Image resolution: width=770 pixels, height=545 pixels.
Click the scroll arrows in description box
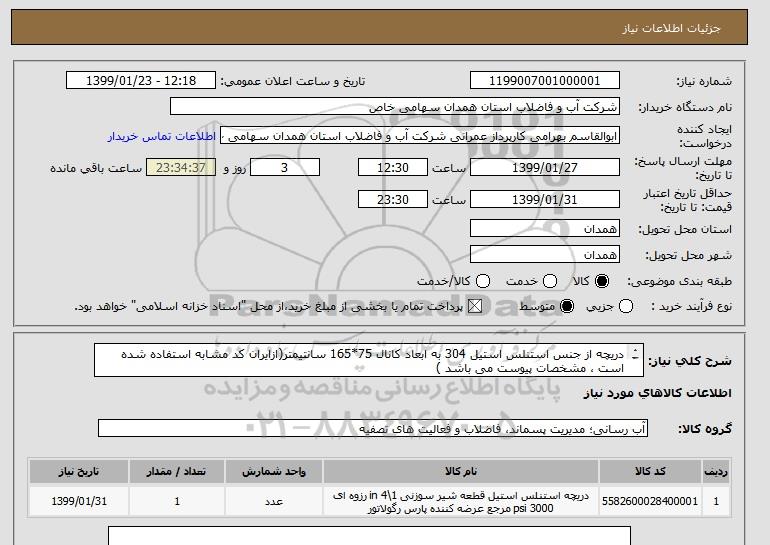pyautogui.click(x=635, y=354)
